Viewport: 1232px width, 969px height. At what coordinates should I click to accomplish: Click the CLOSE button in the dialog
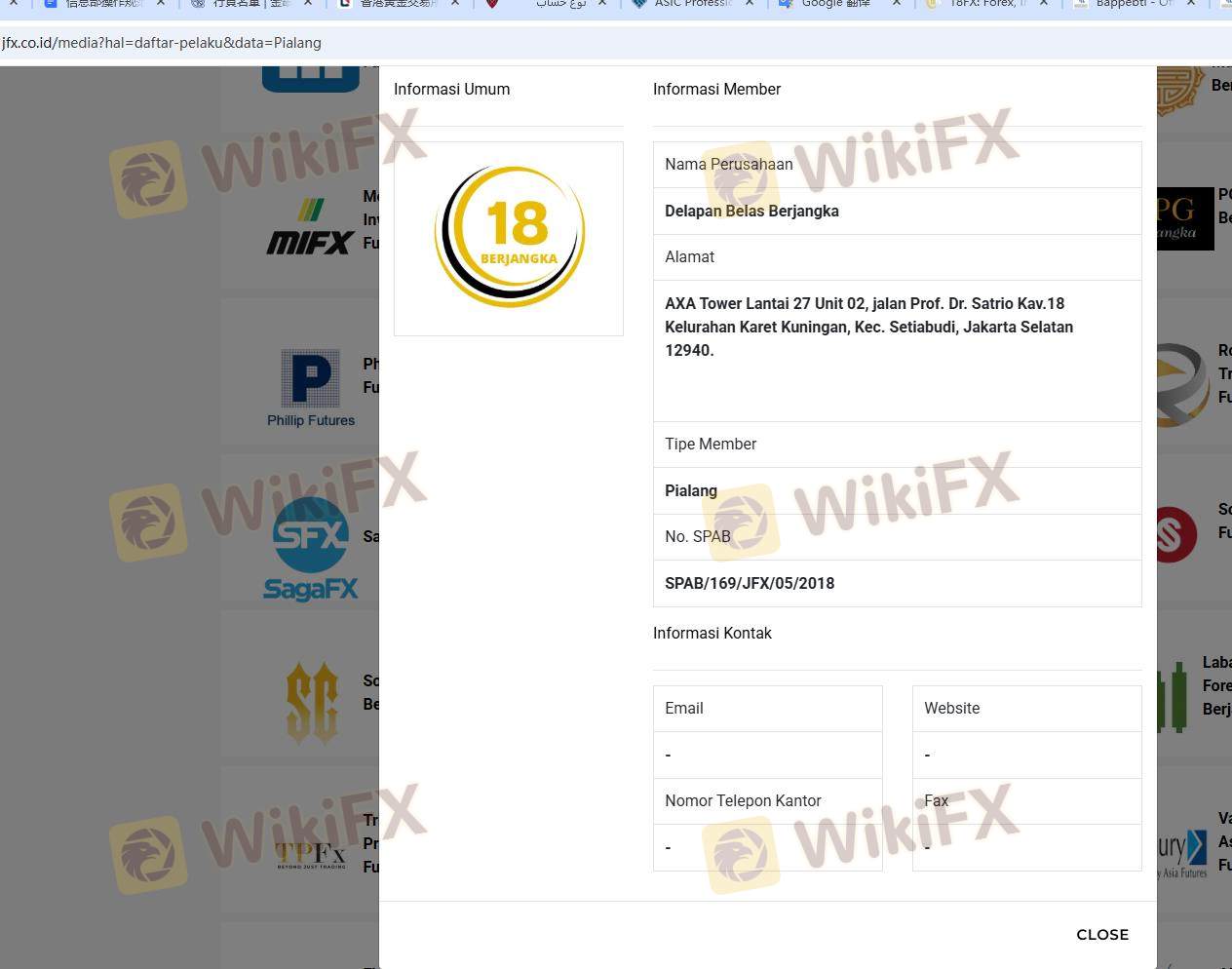coord(1101,934)
